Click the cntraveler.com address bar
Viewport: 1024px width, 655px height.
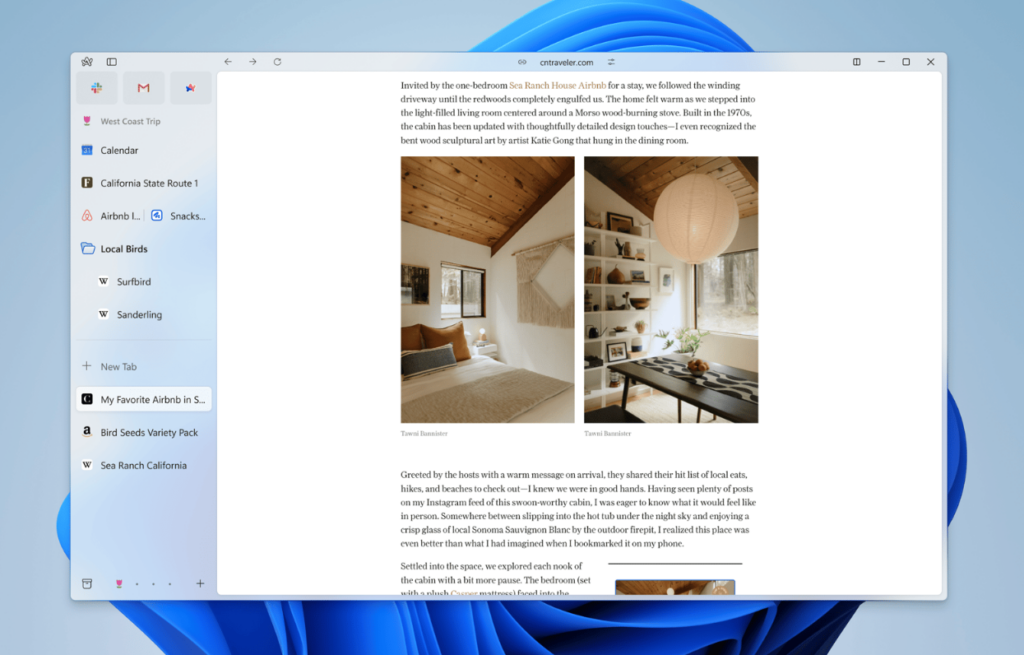(x=567, y=61)
